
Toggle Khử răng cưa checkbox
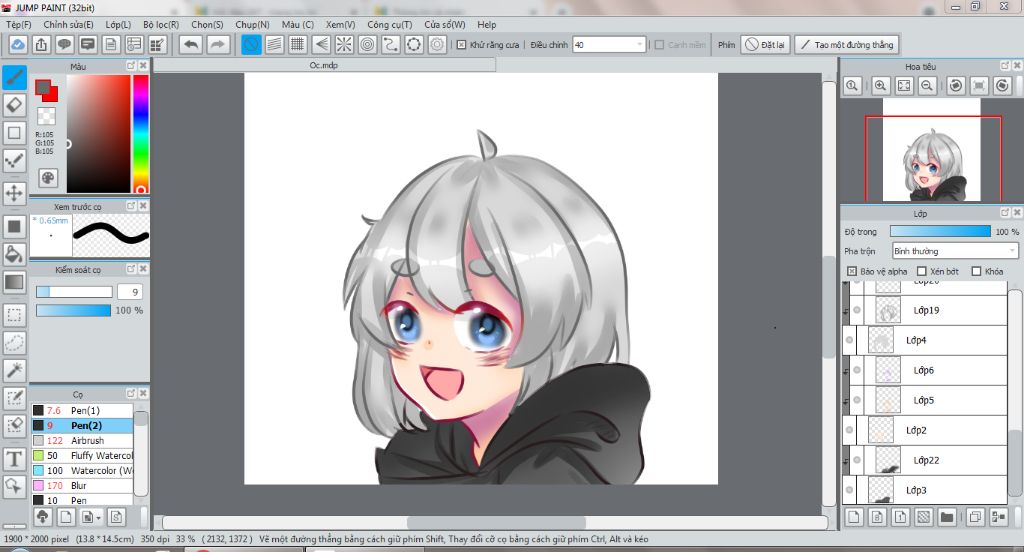(461, 45)
